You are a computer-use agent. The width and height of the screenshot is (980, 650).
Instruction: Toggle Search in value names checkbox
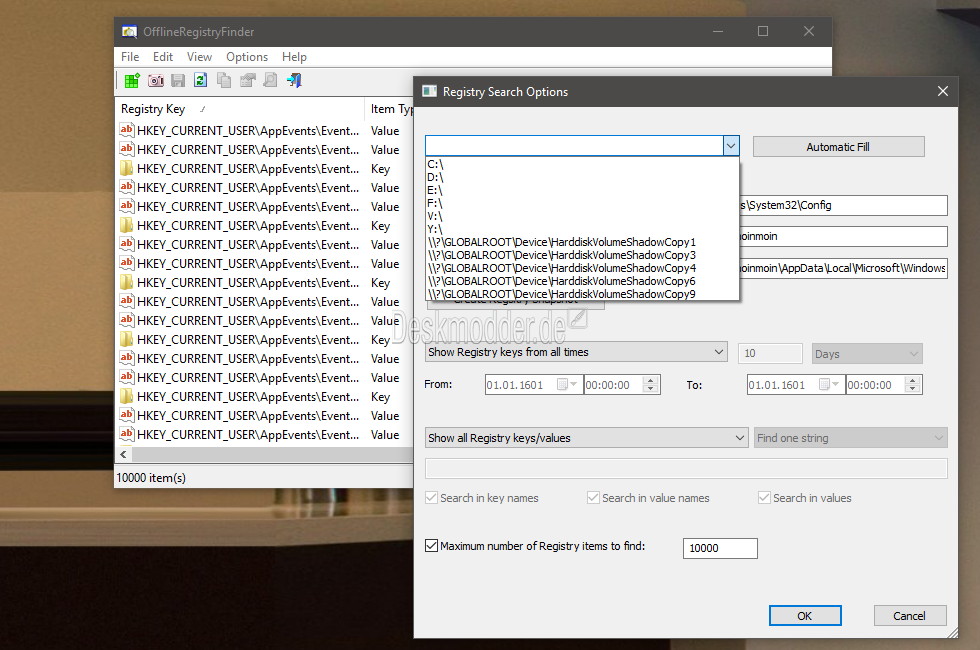(593, 498)
